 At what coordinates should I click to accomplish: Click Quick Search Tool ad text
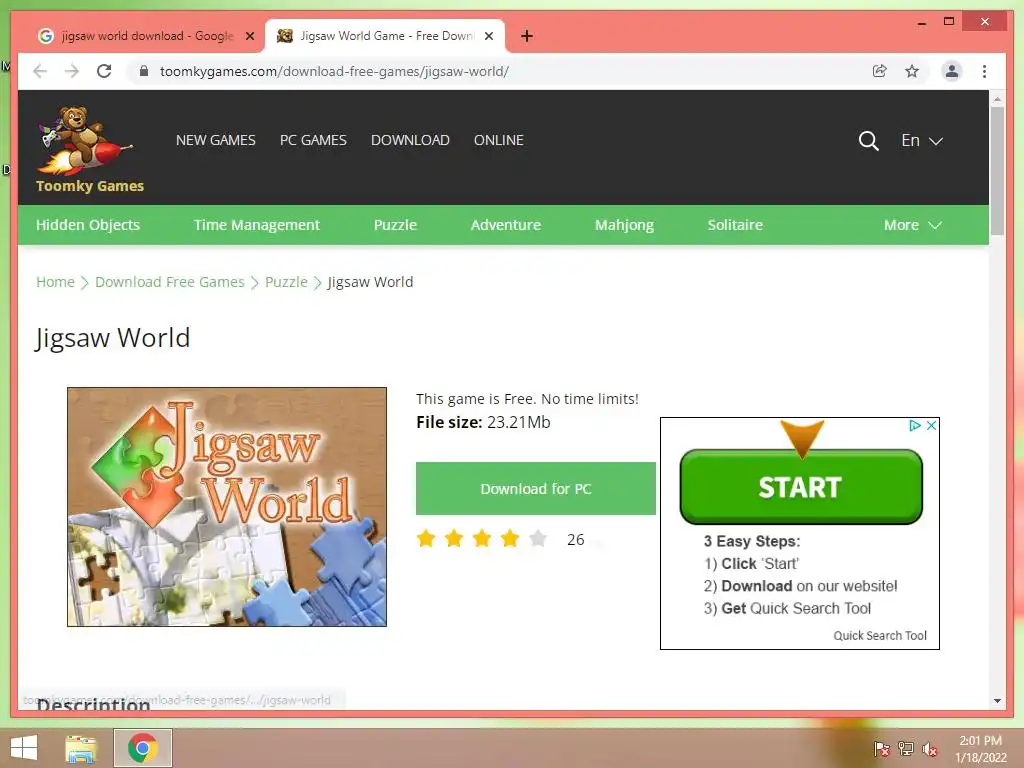tap(880, 635)
